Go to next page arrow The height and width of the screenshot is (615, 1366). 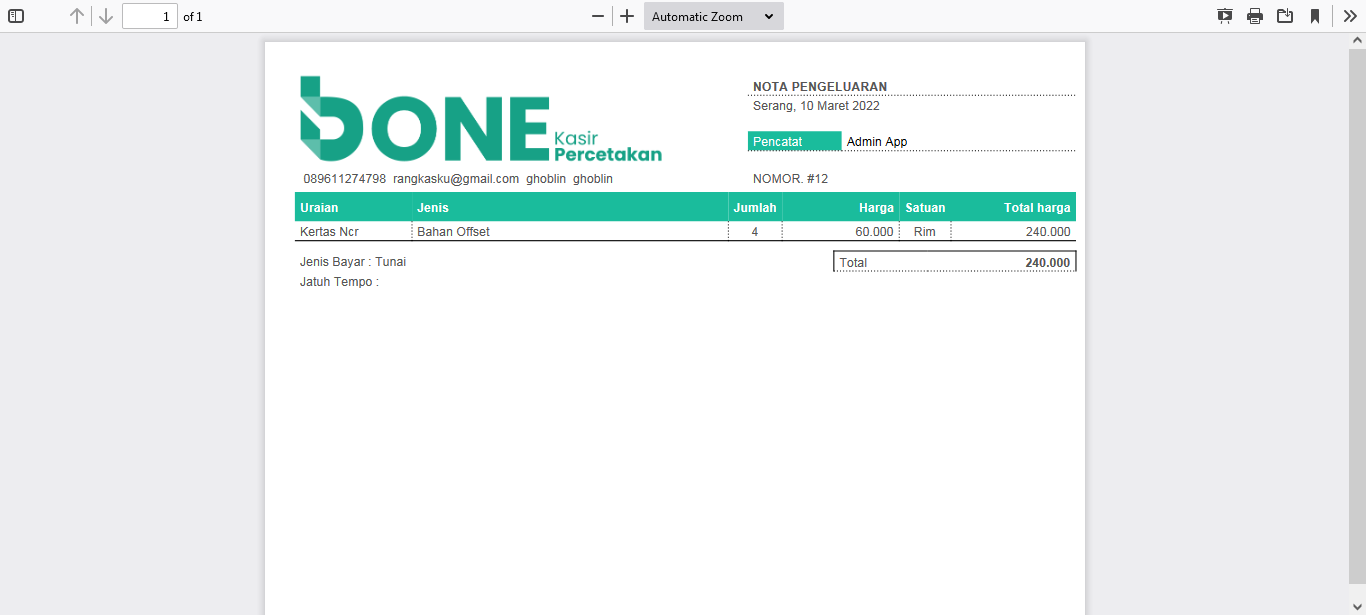[106, 16]
